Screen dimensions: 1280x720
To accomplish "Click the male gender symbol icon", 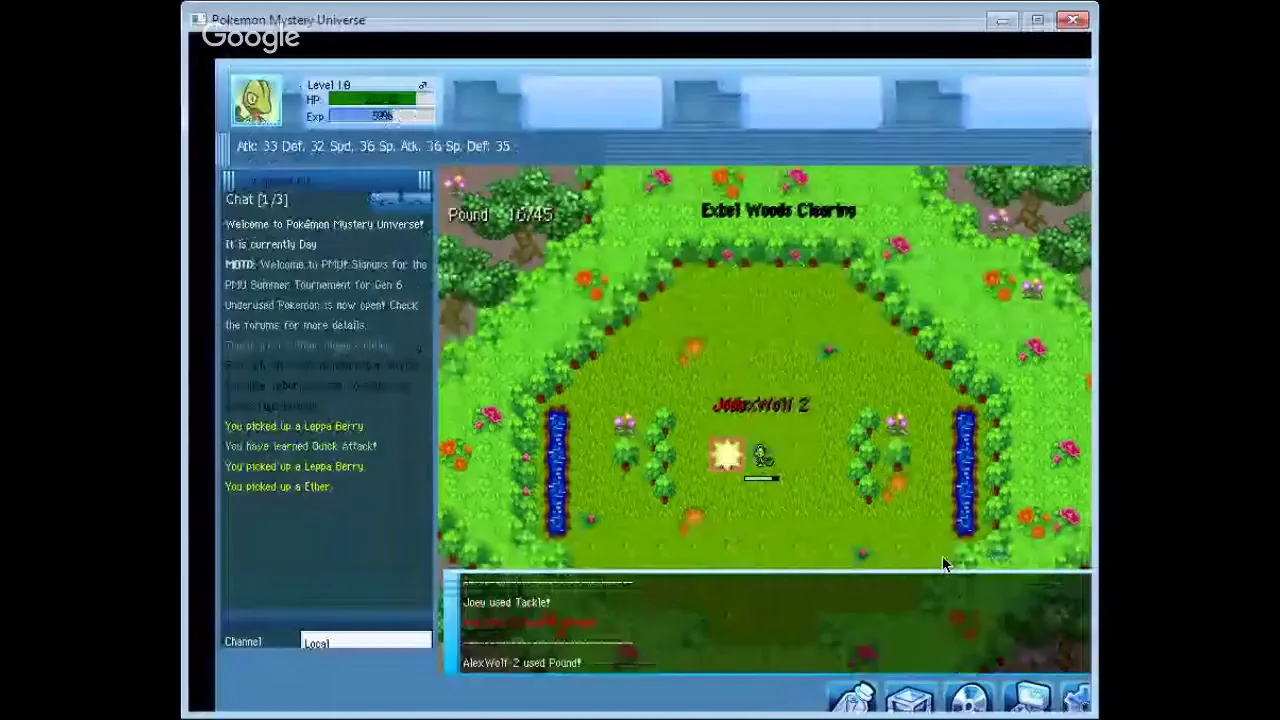I will pyautogui.click(x=423, y=86).
